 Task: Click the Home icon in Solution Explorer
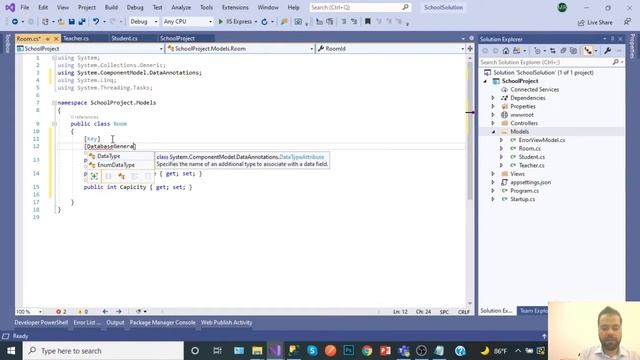506,51
